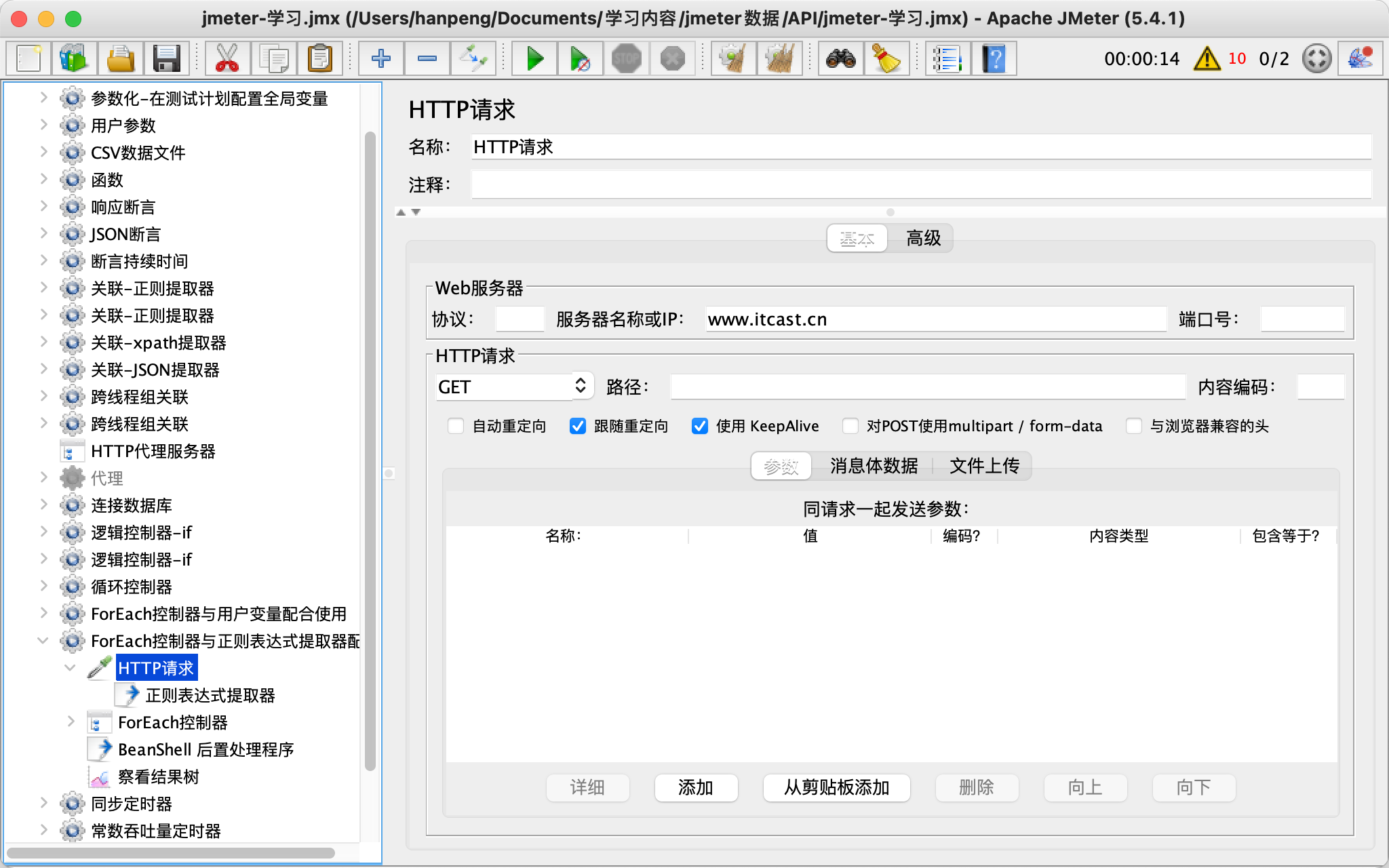Switch to the 消息体数据 tab
This screenshot has height=868, width=1389.
(874, 466)
